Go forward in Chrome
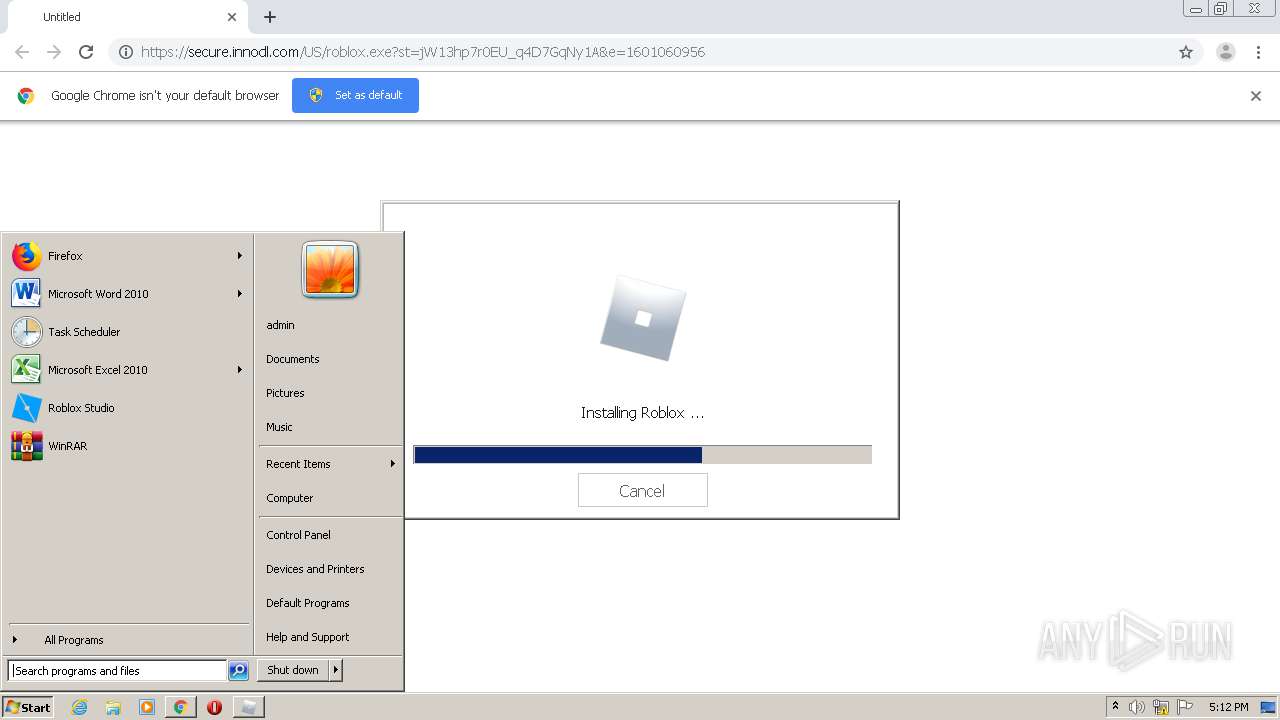1280x720 pixels. [x=54, y=52]
